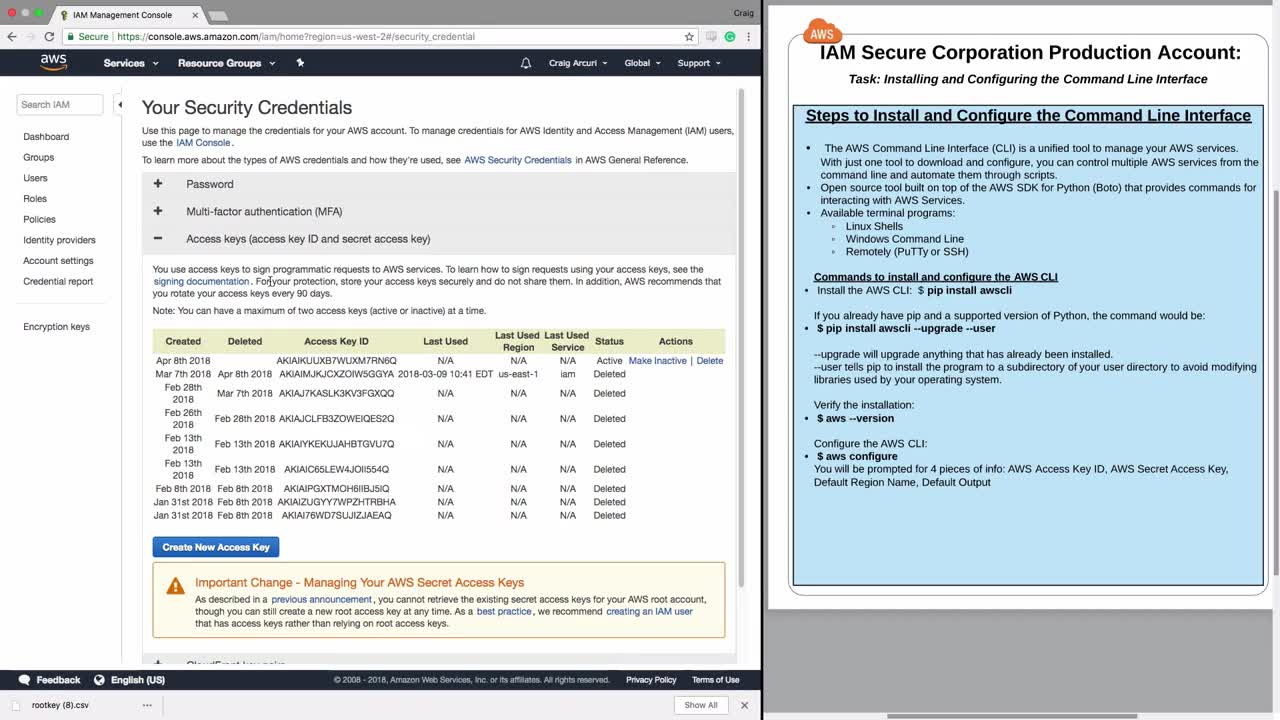Click the Search IAM input field
The height and width of the screenshot is (720, 1280).
tap(60, 104)
